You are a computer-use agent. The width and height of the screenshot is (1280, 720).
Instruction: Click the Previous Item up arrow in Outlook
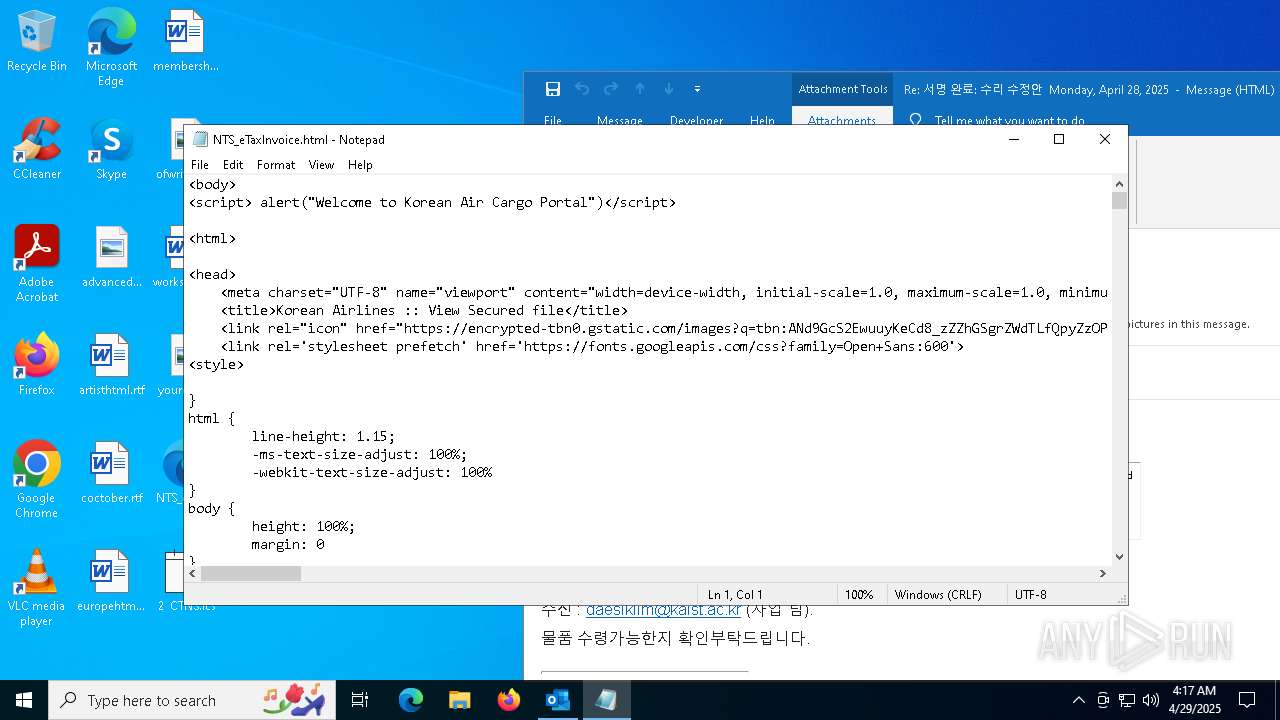click(640, 89)
